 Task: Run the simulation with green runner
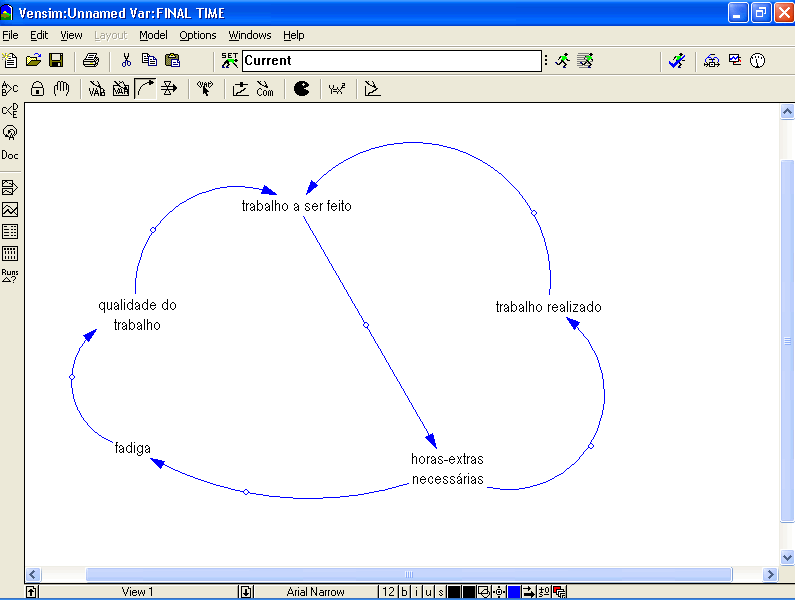(563, 61)
